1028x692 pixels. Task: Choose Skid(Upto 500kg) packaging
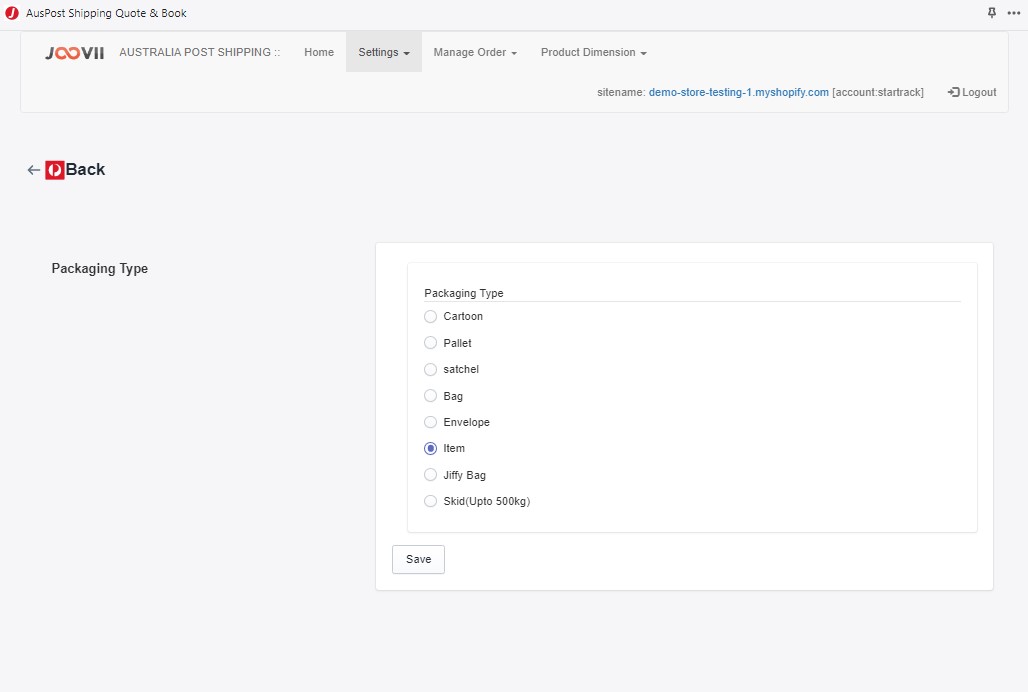click(x=430, y=500)
